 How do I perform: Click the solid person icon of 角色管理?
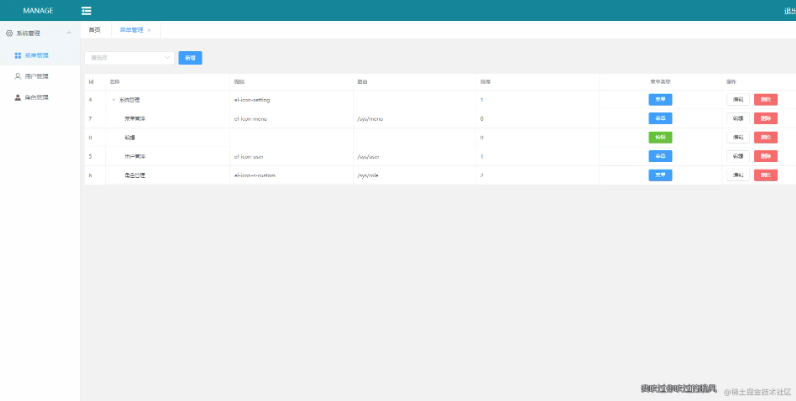pos(18,97)
